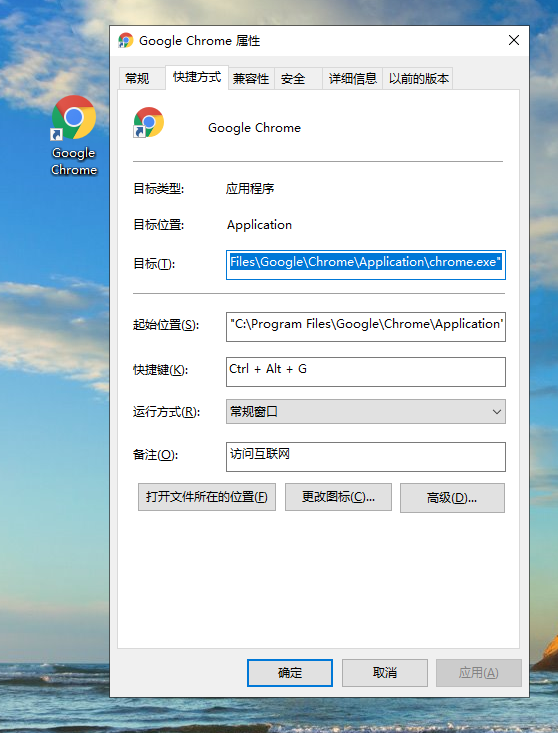Click the Google Chrome name text in panel
The width and height of the screenshot is (558, 733).
pos(254,128)
